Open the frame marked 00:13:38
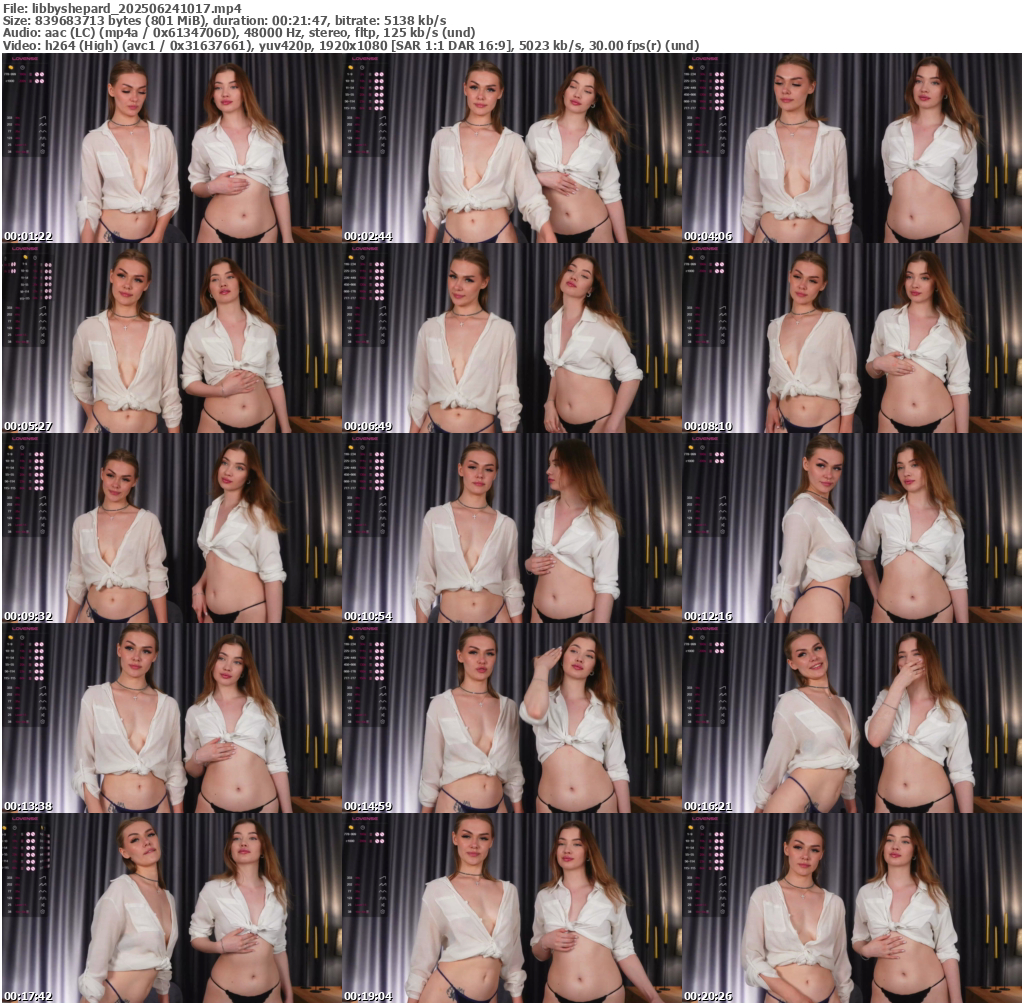The height and width of the screenshot is (1003, 1024). (171, 718)
